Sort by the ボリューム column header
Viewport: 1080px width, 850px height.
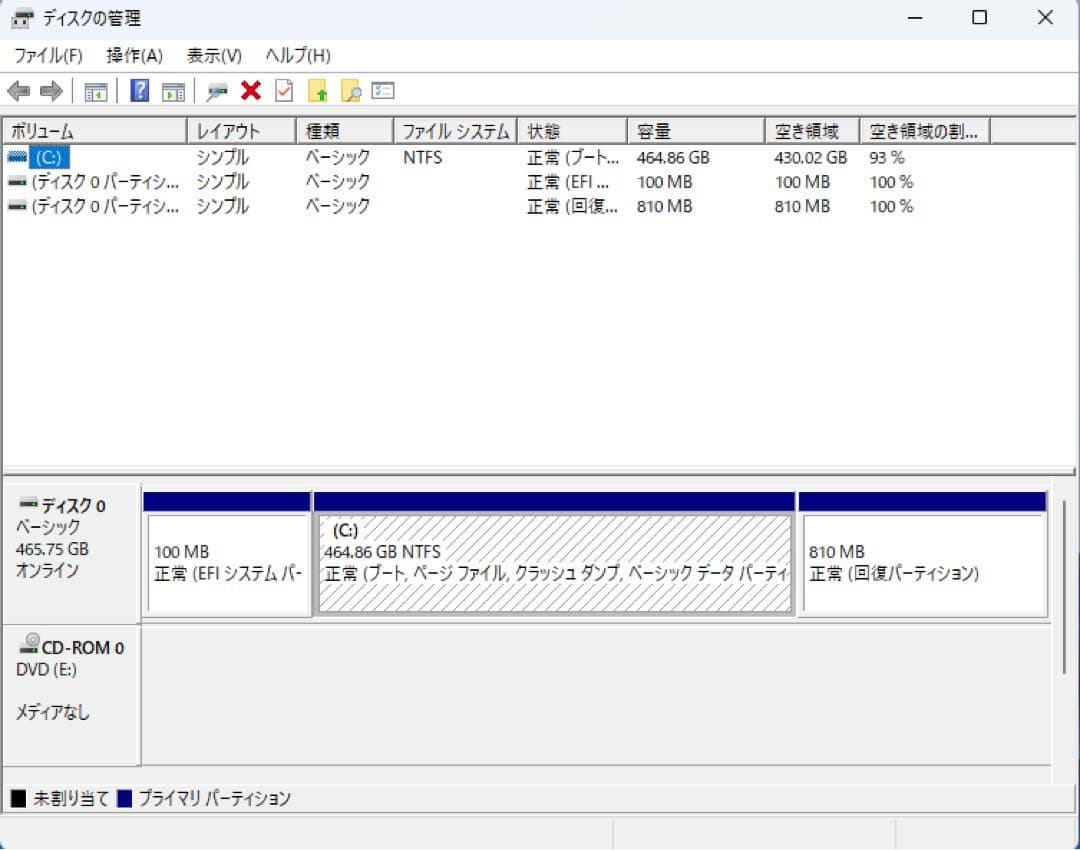coord(95,130)
